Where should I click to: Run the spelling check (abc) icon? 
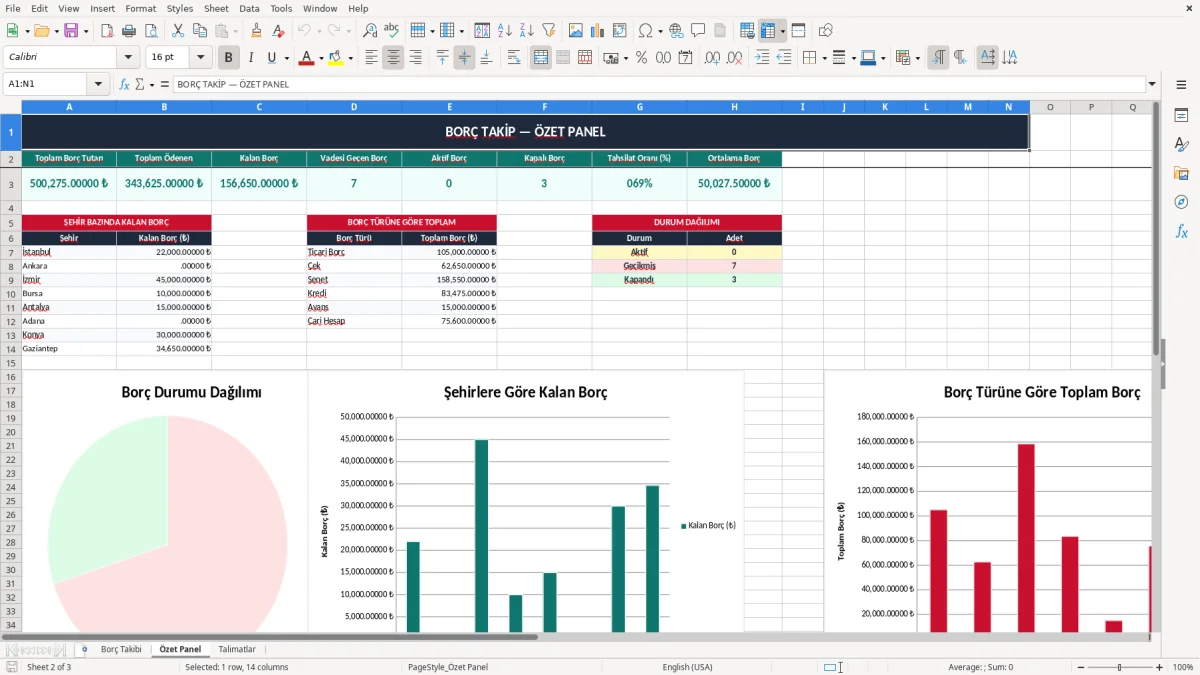click(392, 31)
